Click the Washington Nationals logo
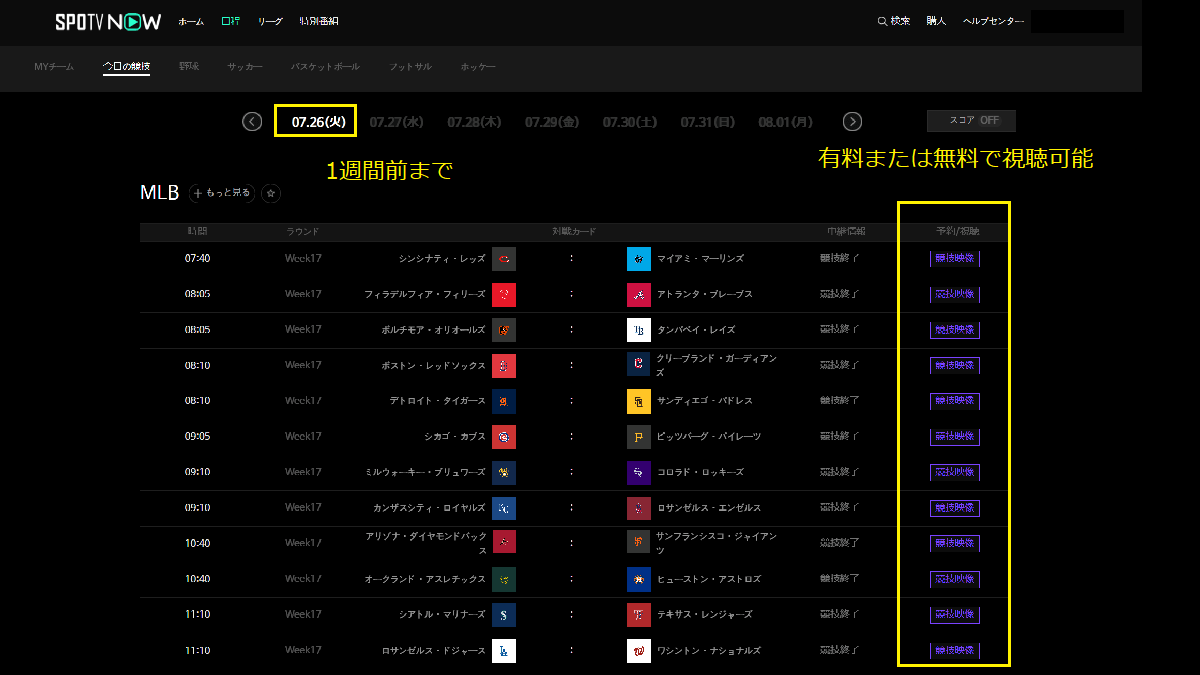Screen dimensions: 1200x675 pyautogui.click(x=639, y=650)
